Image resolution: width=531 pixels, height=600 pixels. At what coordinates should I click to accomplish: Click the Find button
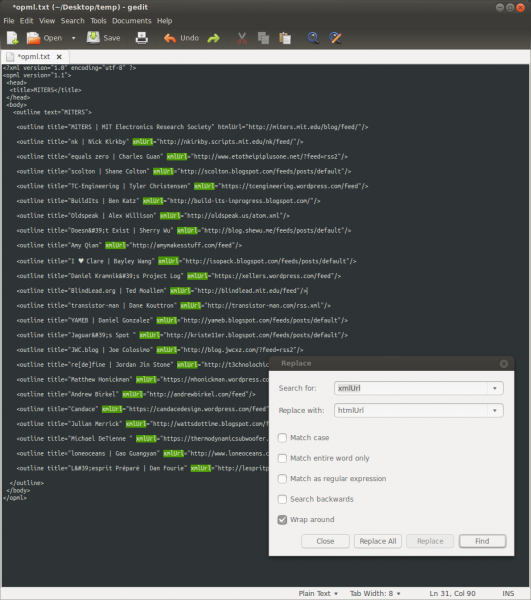(x=482, y=541)
